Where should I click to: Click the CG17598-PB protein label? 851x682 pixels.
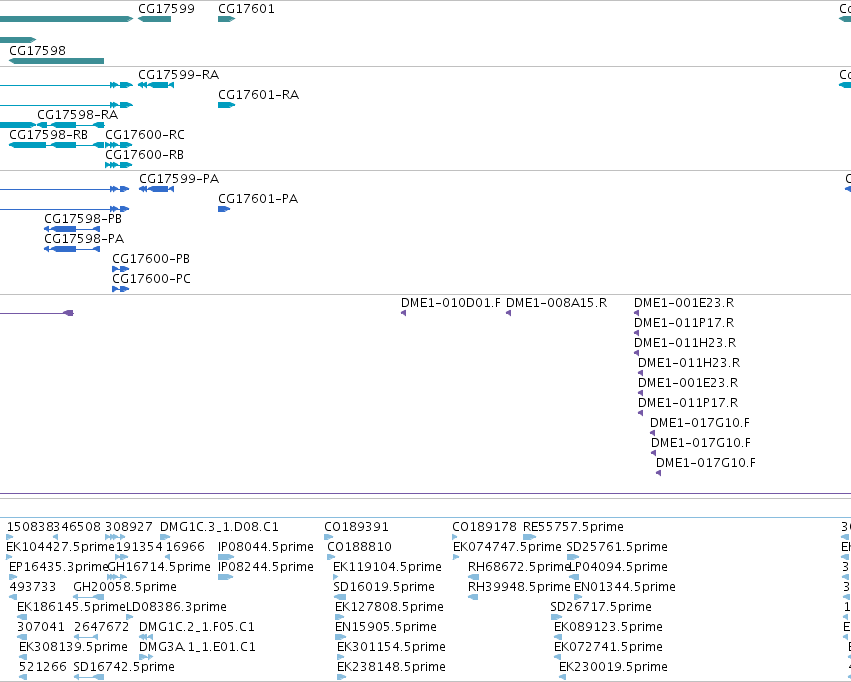click(x=83, y=219)
